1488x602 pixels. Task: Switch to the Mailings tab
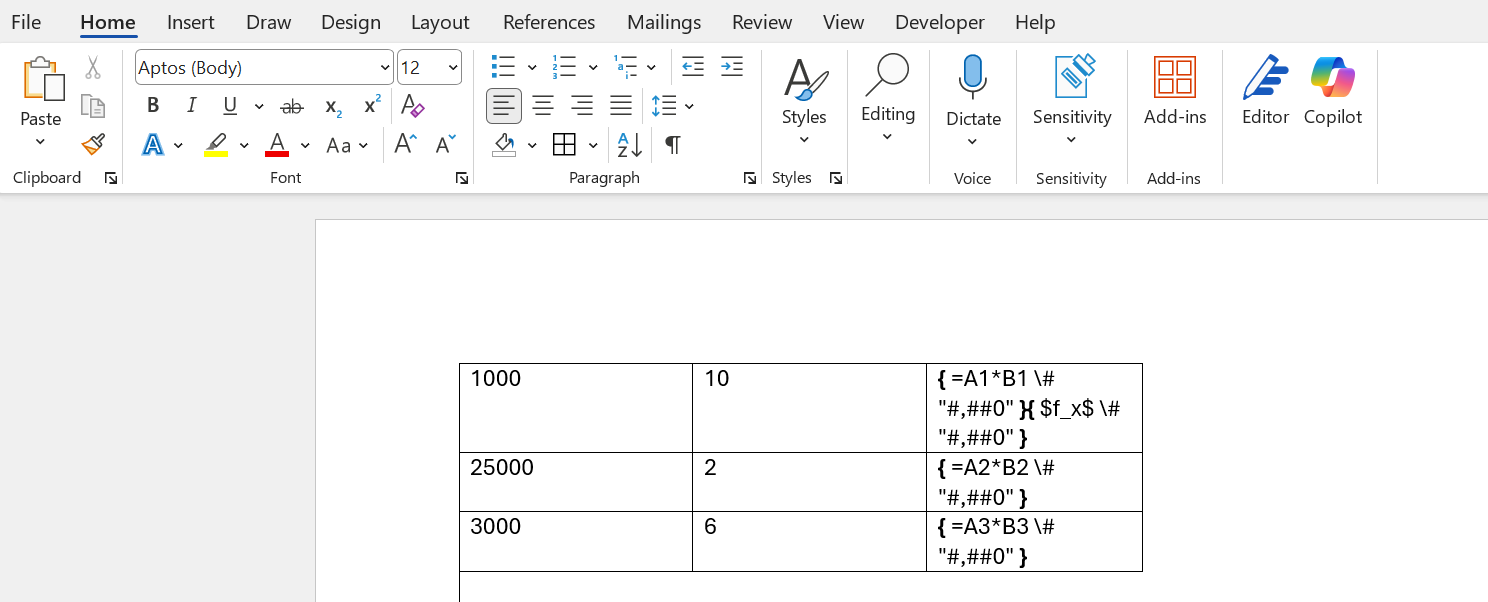coord(665,22)
